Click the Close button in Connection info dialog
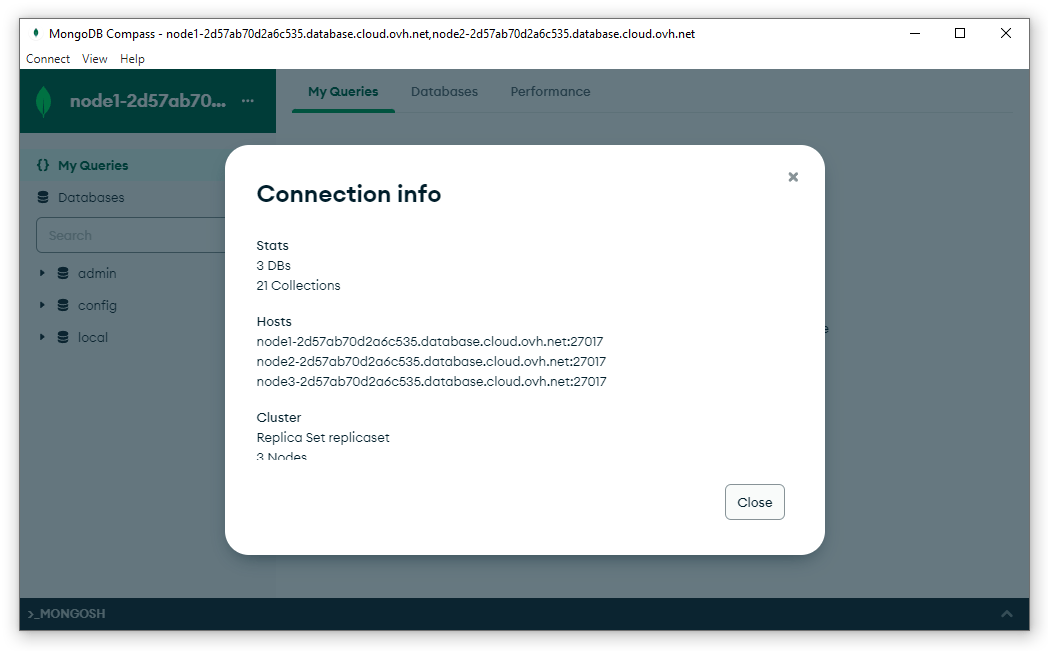1048x651 pixels. 754,502
